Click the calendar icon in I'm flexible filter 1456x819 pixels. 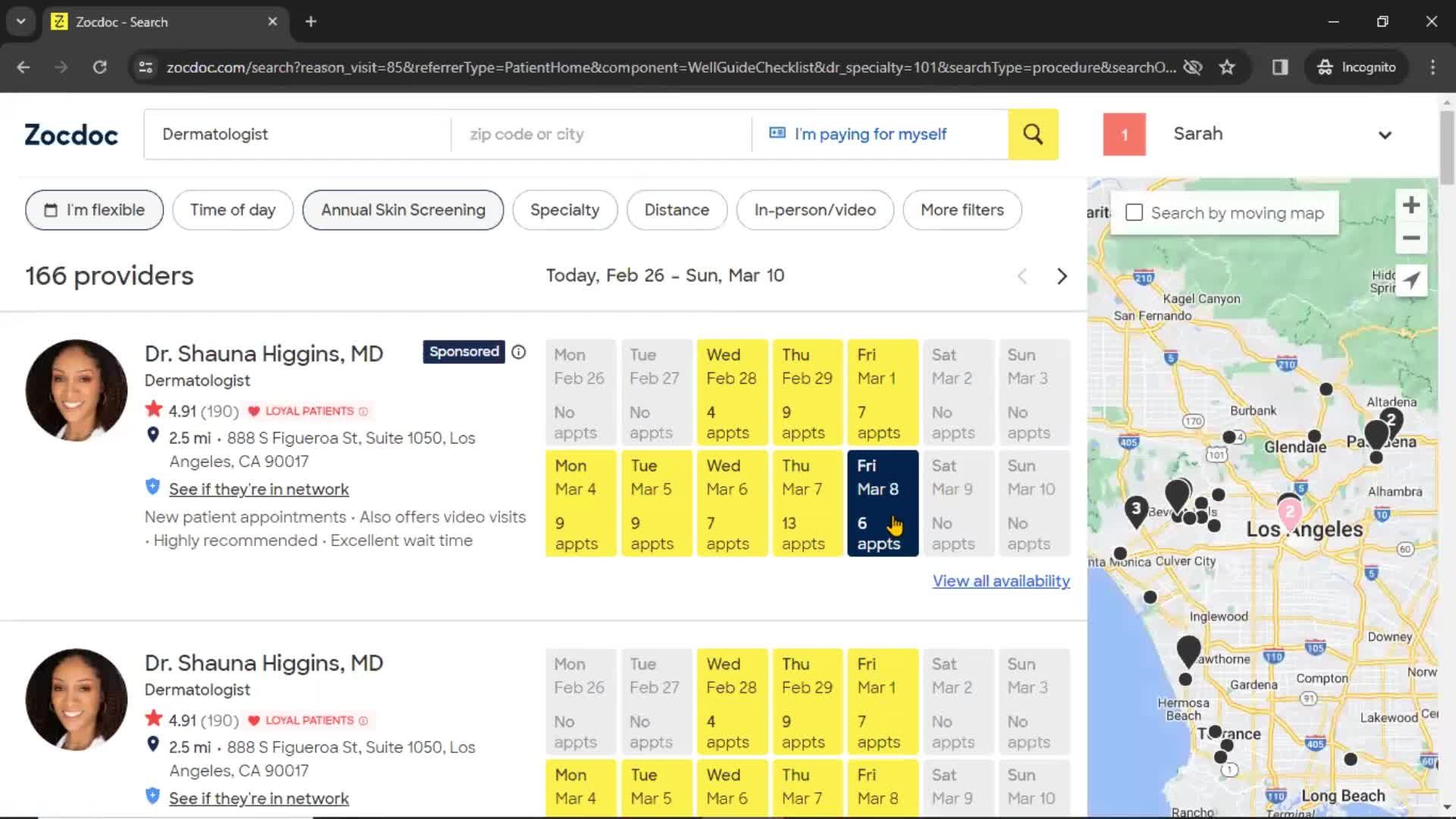click(x=50, y=210)
